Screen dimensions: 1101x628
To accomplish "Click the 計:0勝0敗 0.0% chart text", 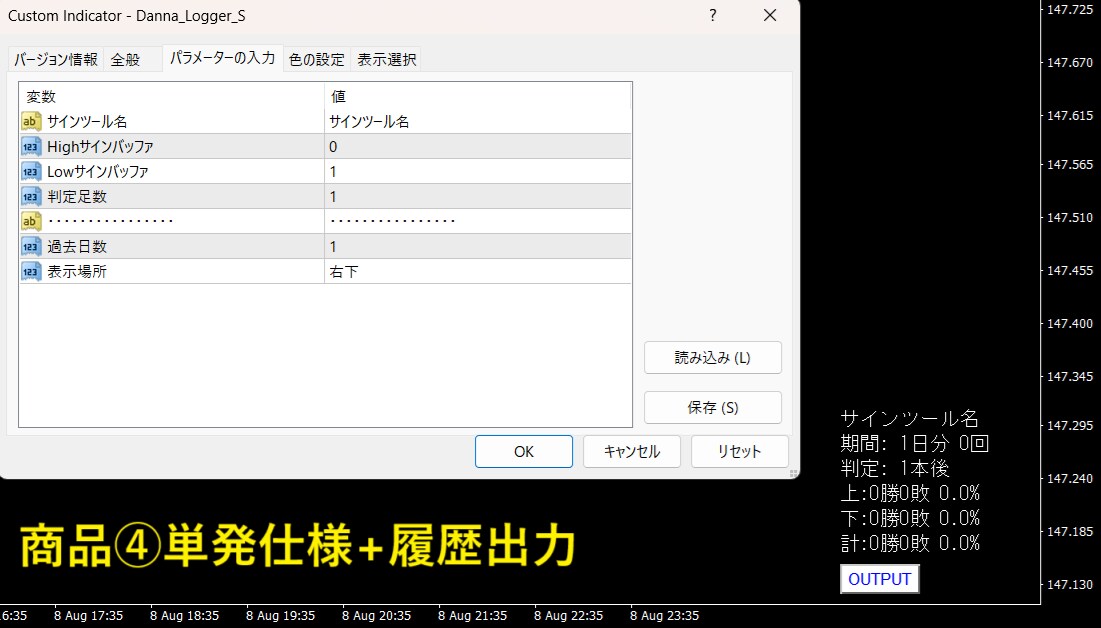I will (910, 543).
